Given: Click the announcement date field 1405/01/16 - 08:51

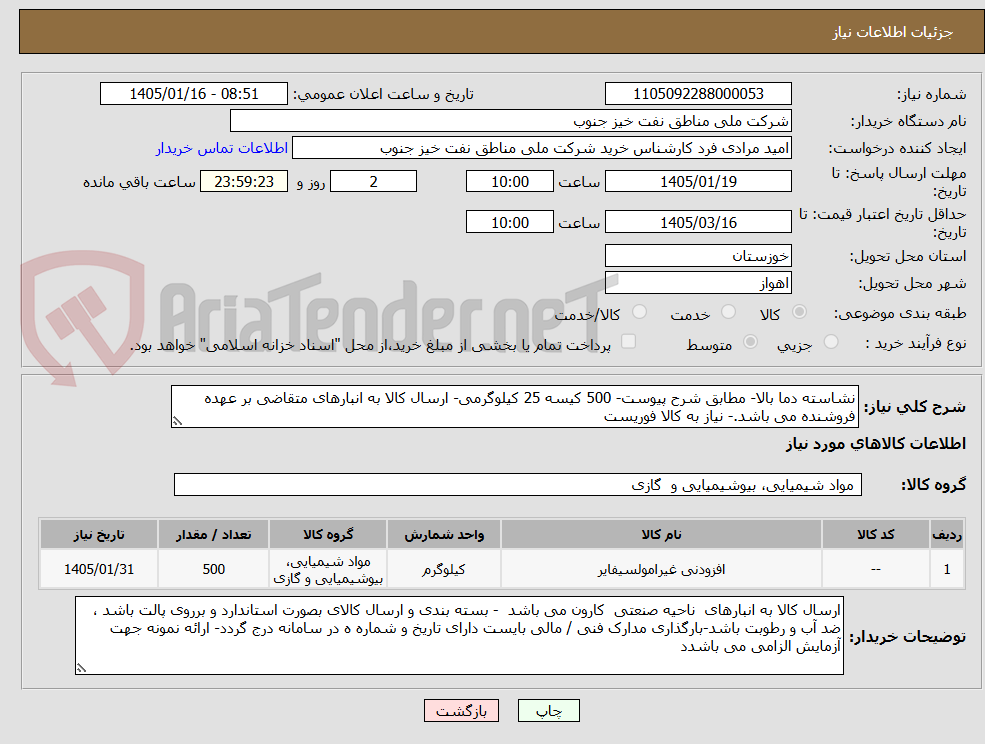Looking at the screenshot, I should click(x=193, y=94).
